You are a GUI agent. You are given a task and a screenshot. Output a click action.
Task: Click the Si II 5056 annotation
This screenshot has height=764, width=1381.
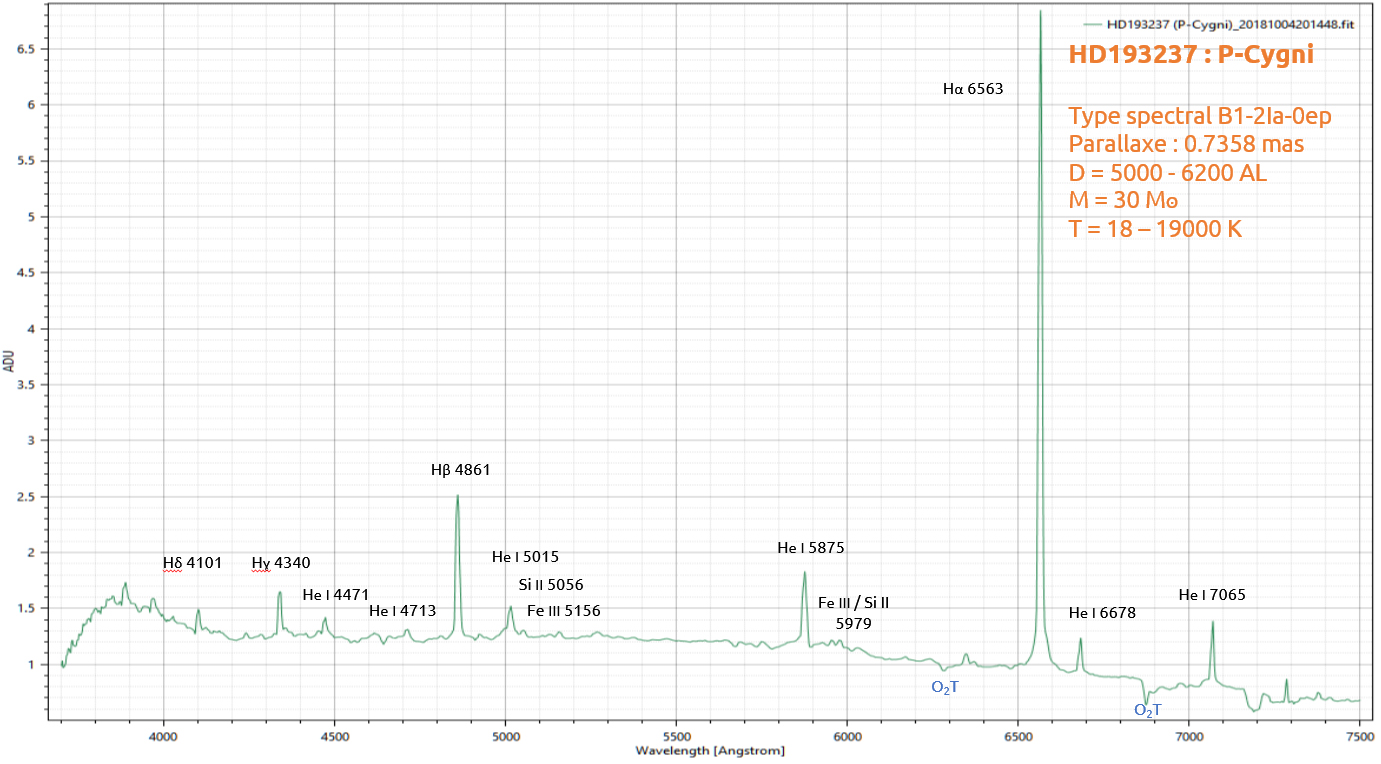(551, 585)
